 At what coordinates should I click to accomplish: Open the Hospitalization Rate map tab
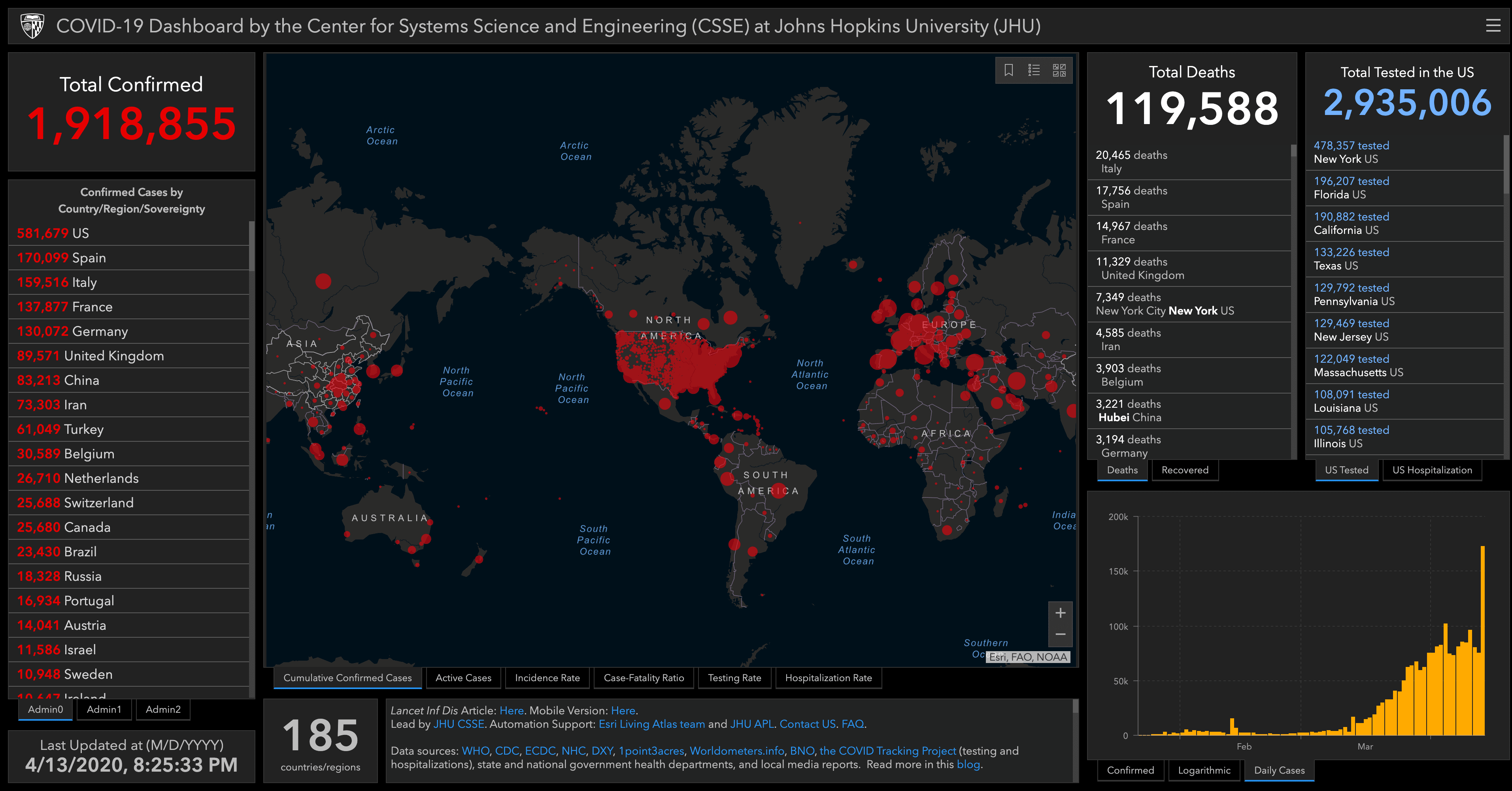[x=828, y=678]
